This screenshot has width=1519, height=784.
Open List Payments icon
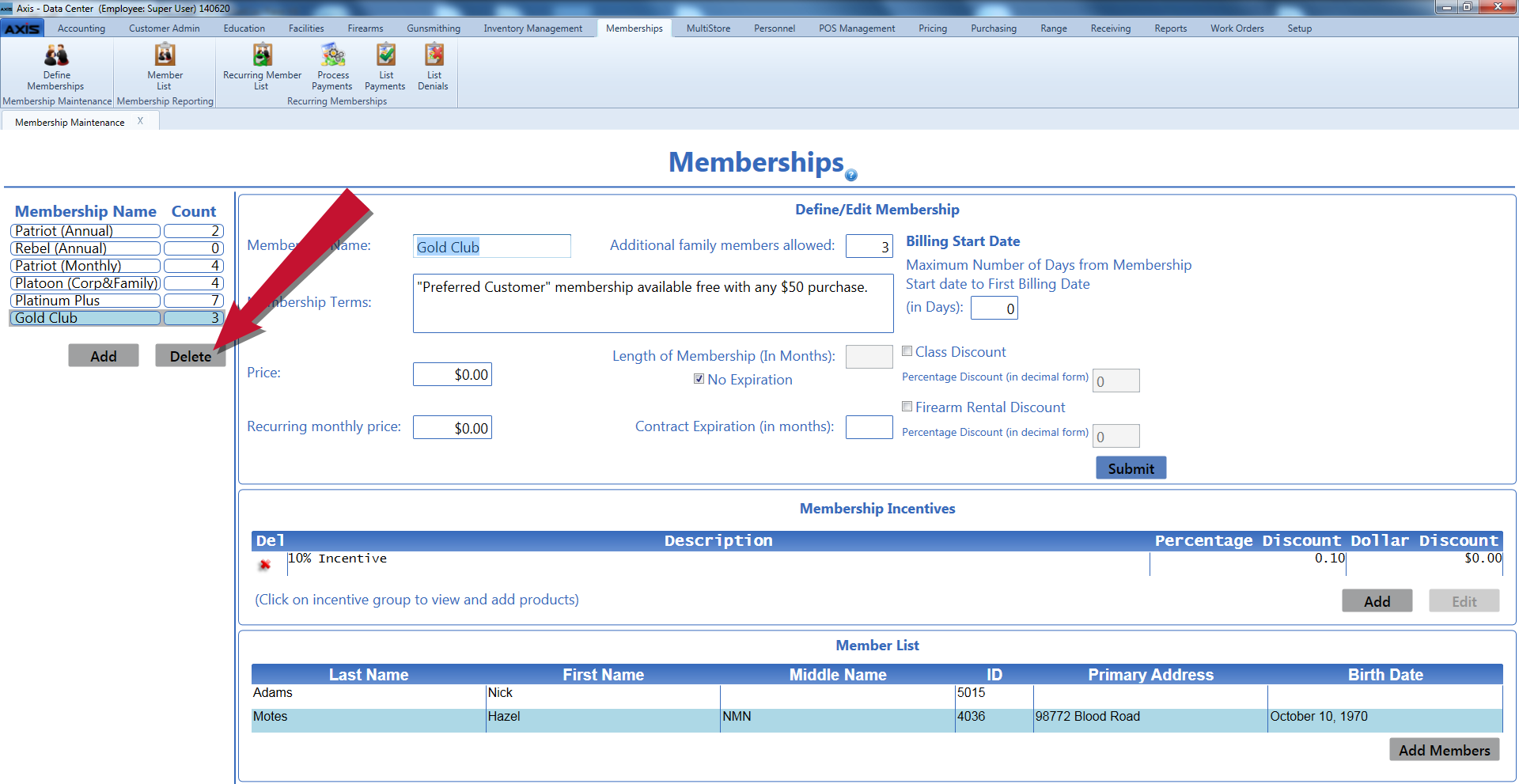coord(385,67)
